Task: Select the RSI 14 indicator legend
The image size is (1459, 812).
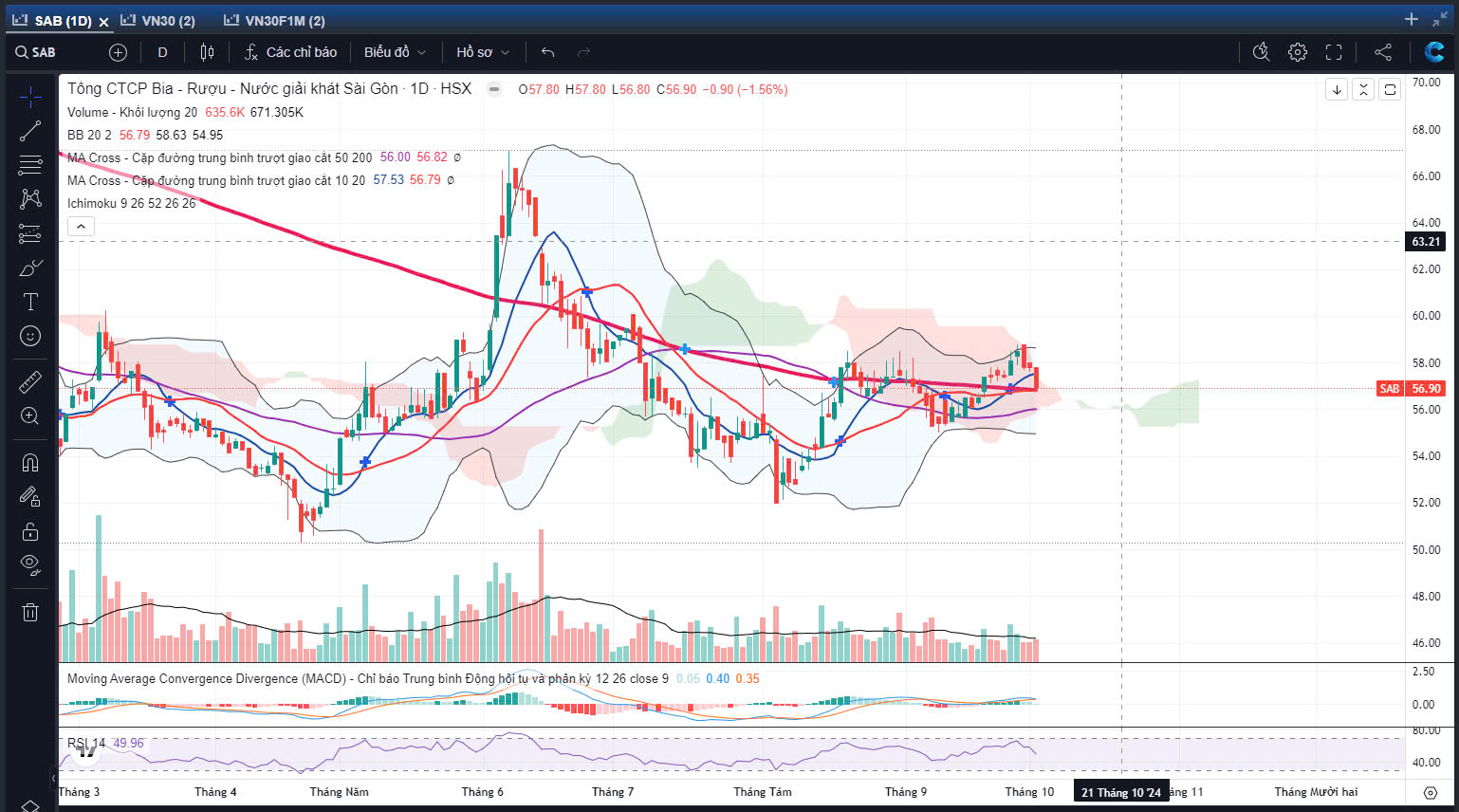Action: point(87,743)
